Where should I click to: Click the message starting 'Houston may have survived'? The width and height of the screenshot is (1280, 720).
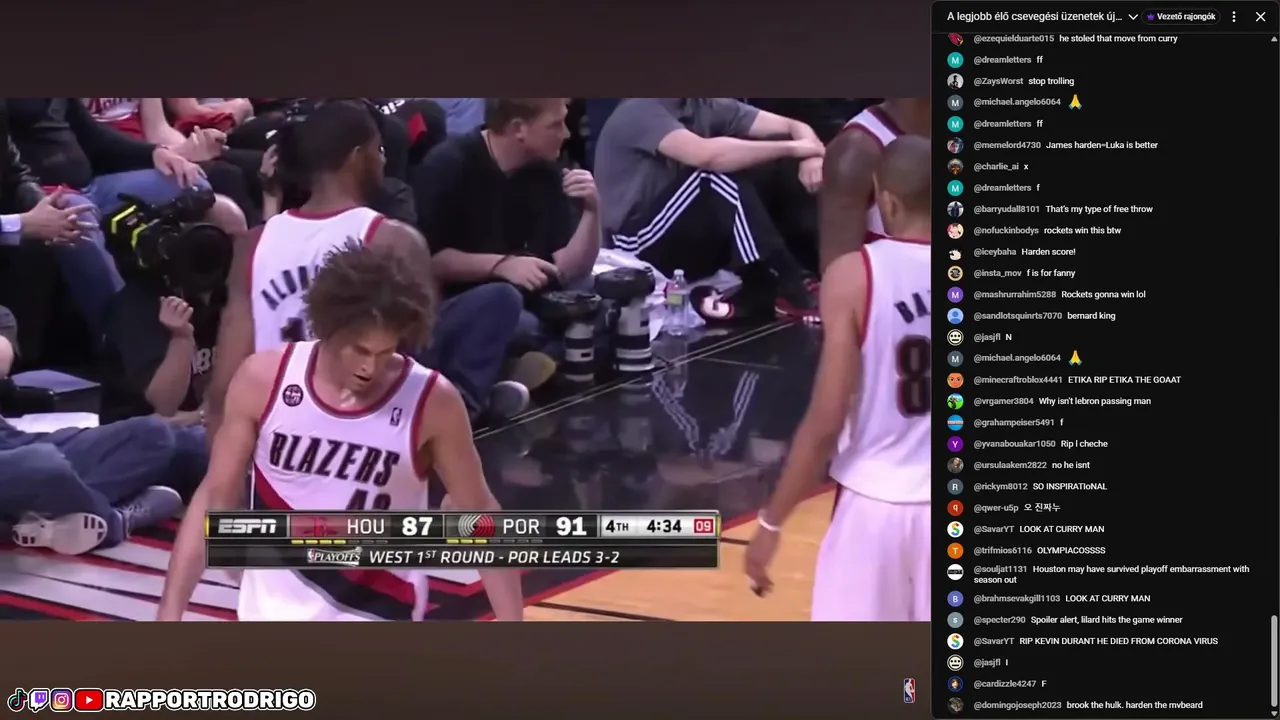1111,574
